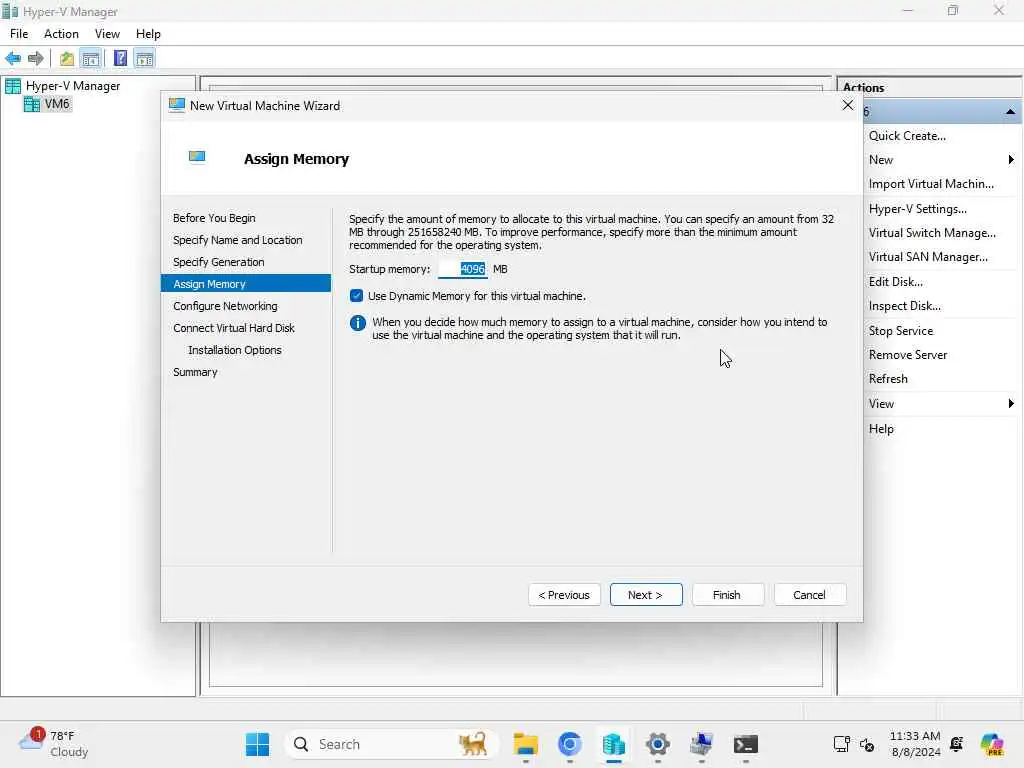Viewport: 1024px width, 768px height.
Task: Open Settings gear taskbar icon
Action: tap(658, 744)
